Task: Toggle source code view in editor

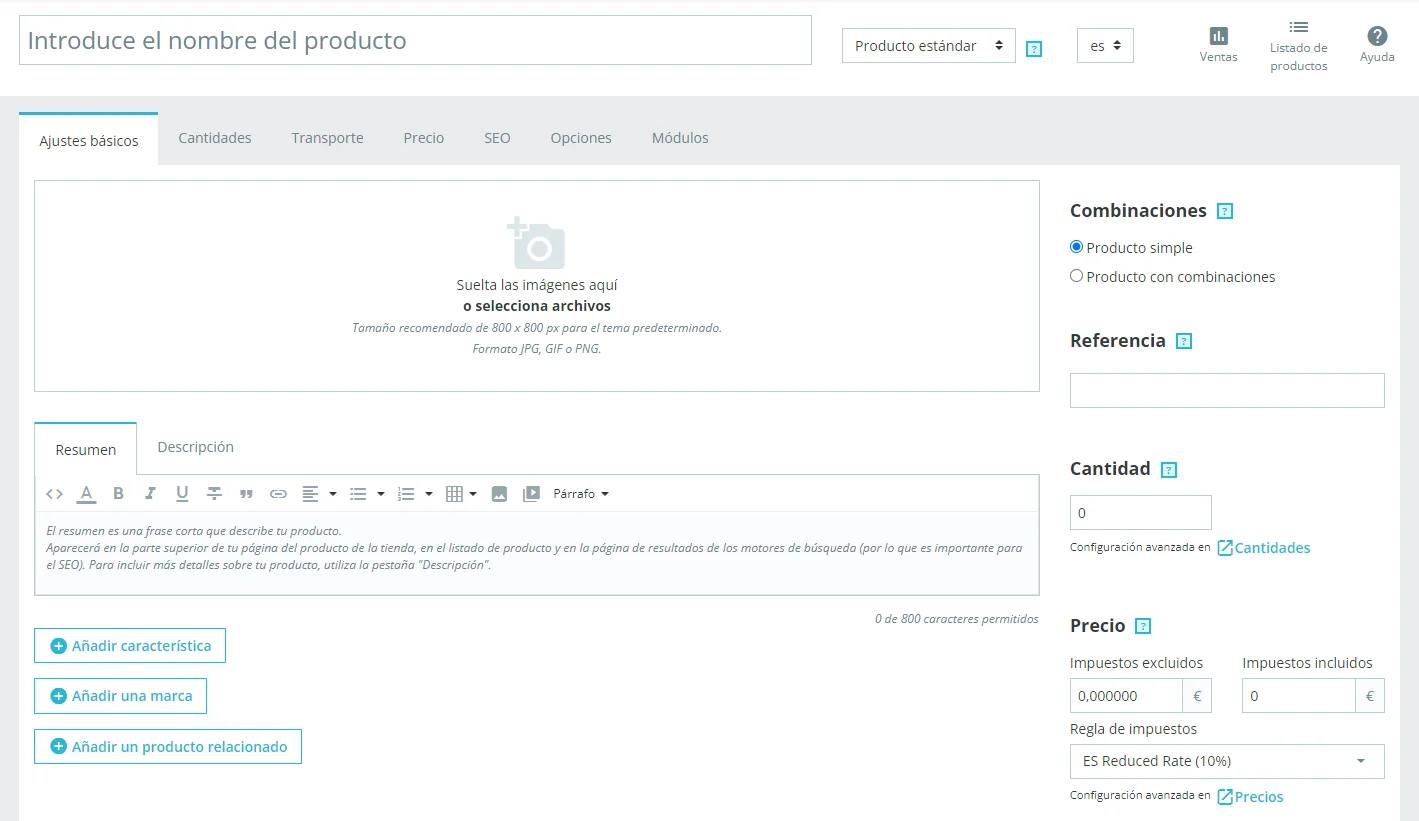Action: pyautogui.click(x=55, y=494)
